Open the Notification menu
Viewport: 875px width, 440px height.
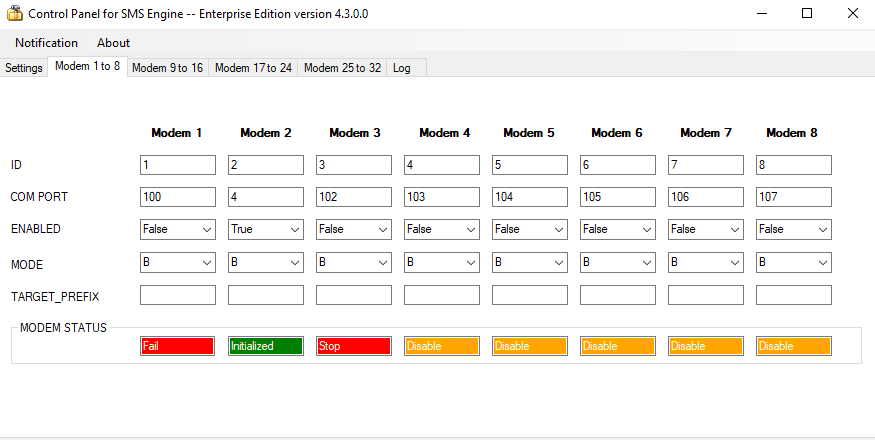tap(46, 43)
